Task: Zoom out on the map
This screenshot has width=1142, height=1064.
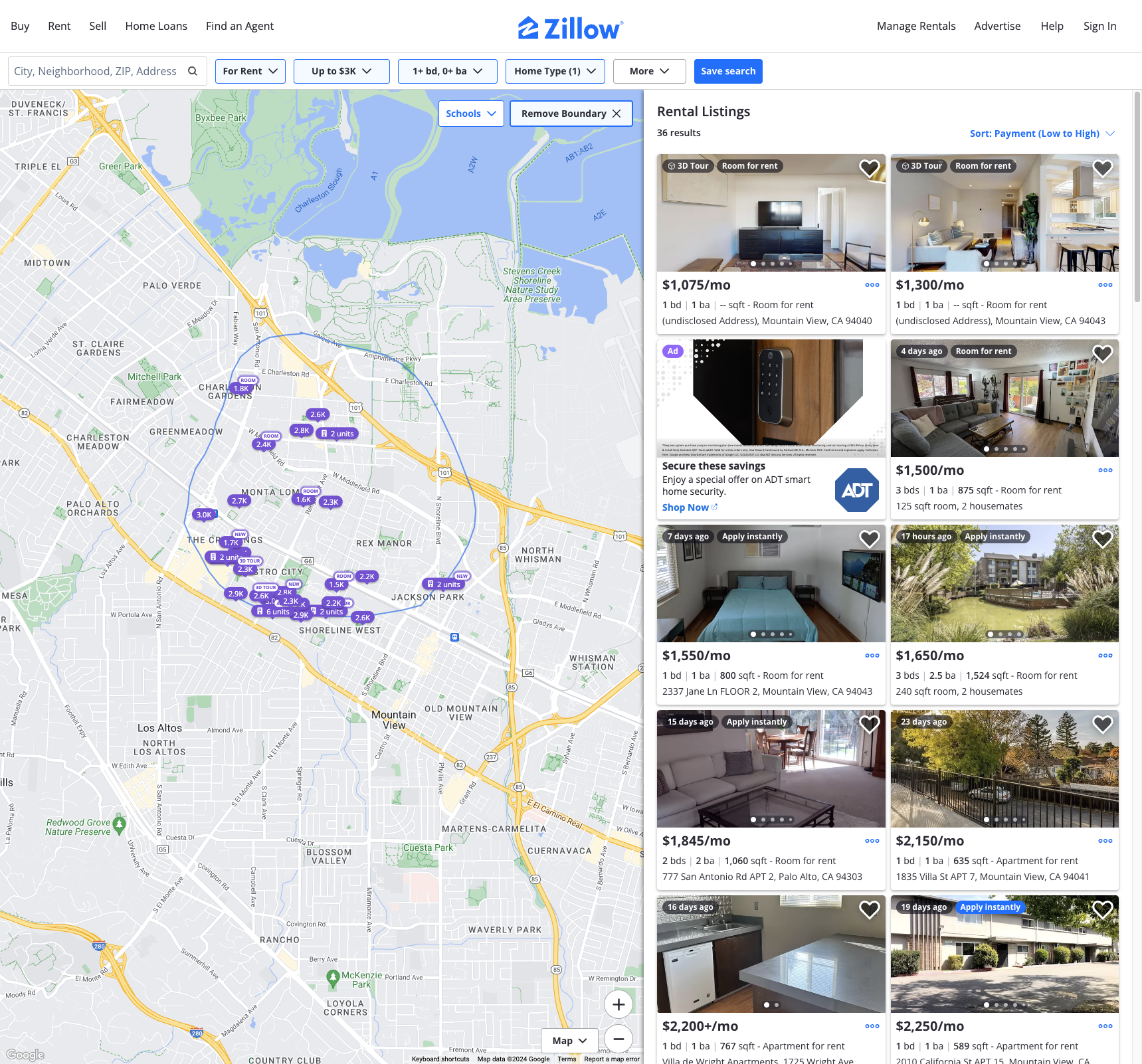Action: [619, 1039]
